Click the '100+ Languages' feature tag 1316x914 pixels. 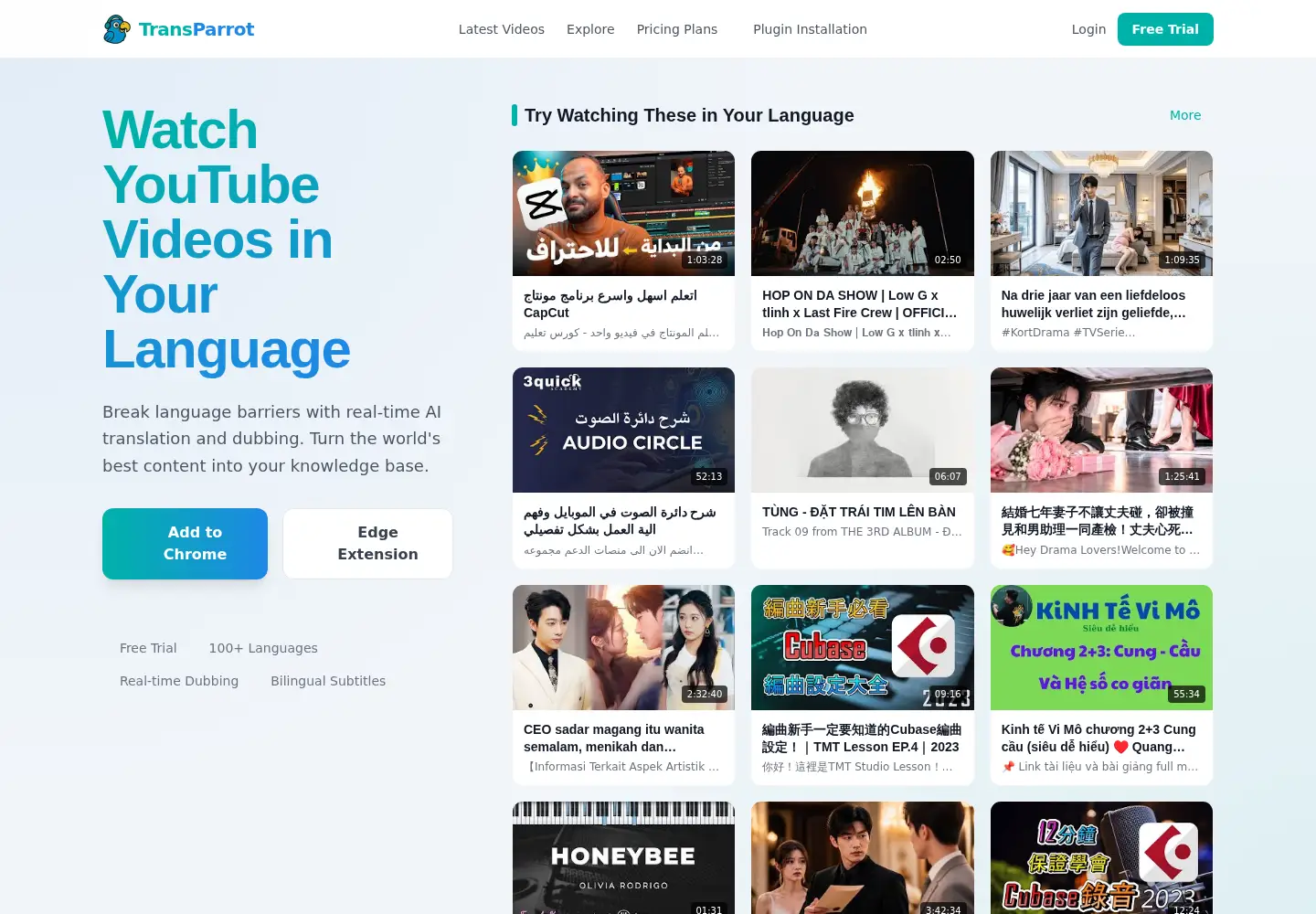tap(263, 648)
